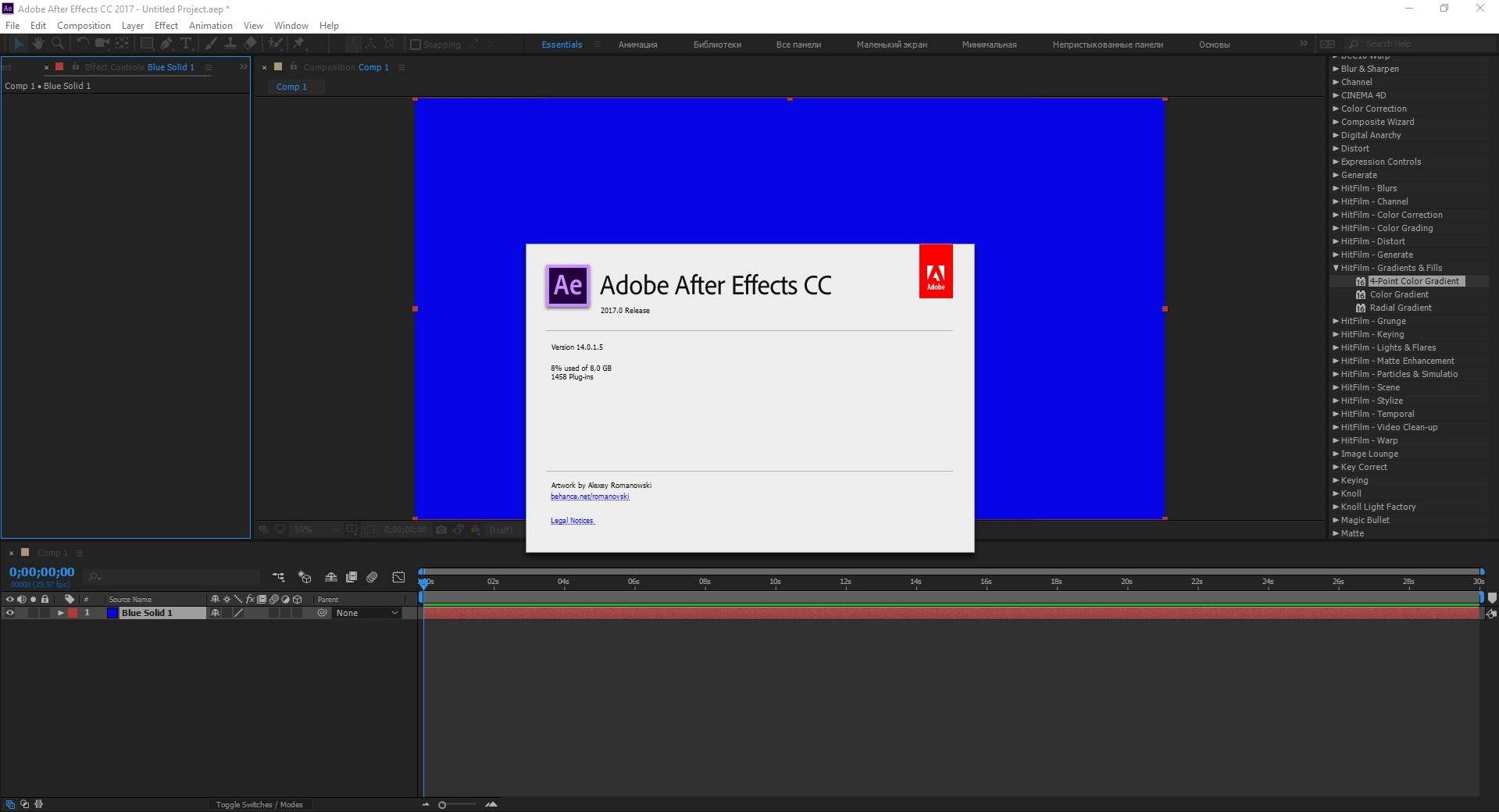Toggle shy switch for Blue Solid 1
Viewport: 1499px width, 812px height.
tap(215, 613)
